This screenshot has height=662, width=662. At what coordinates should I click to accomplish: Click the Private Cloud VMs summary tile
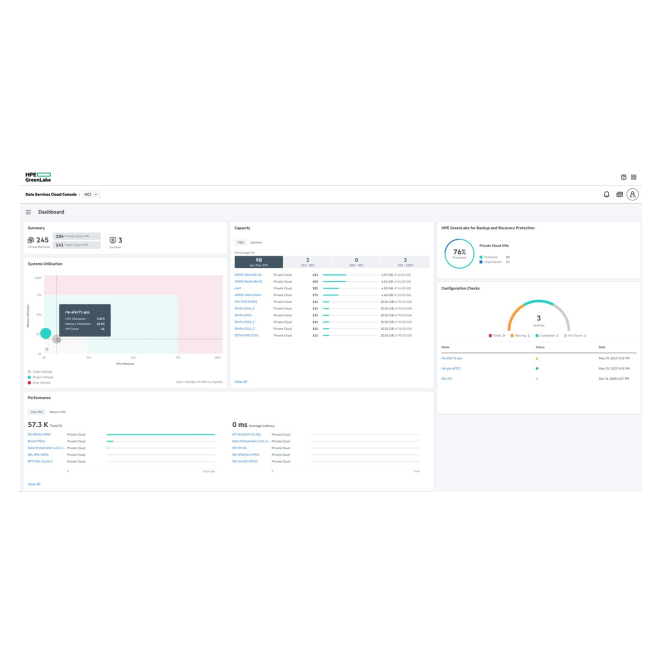[x=77, y=236]
